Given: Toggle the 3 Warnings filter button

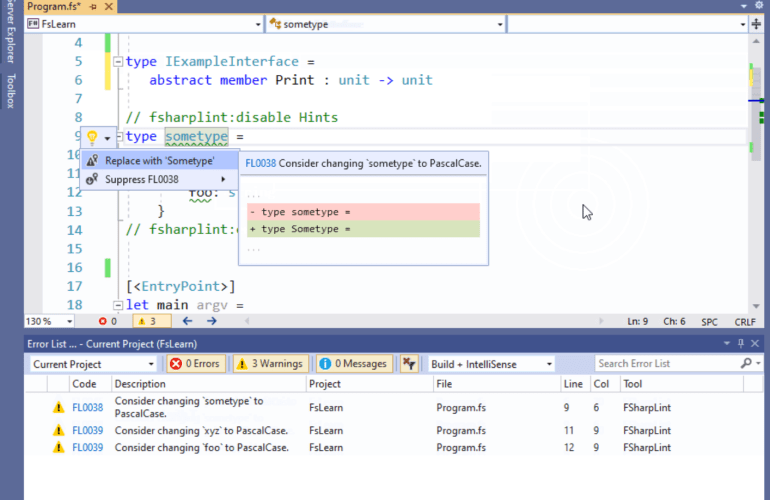Looking at the screenshot, I should click(x=271, y=364).
